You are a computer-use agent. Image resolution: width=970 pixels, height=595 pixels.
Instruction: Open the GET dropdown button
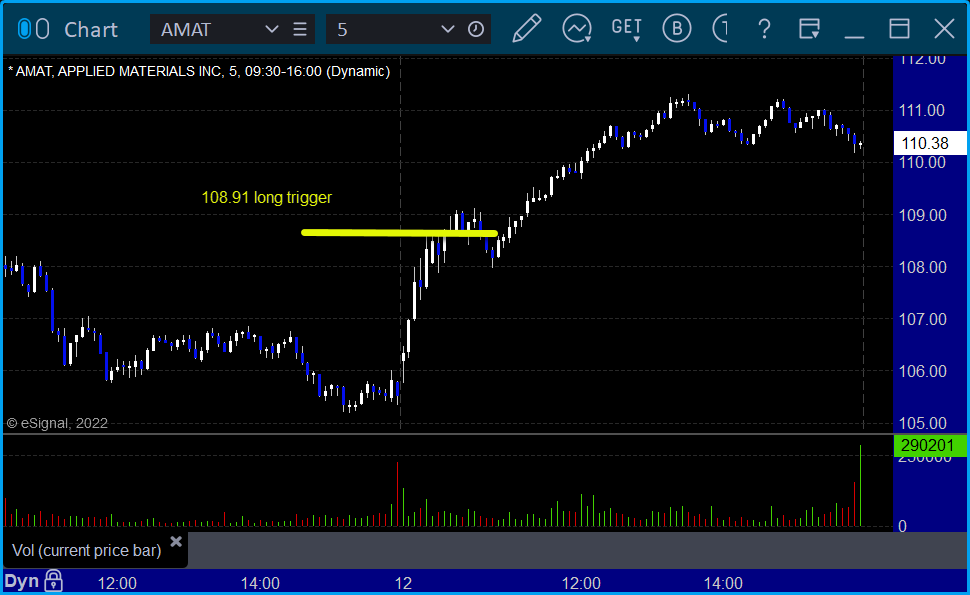(627, 29)
